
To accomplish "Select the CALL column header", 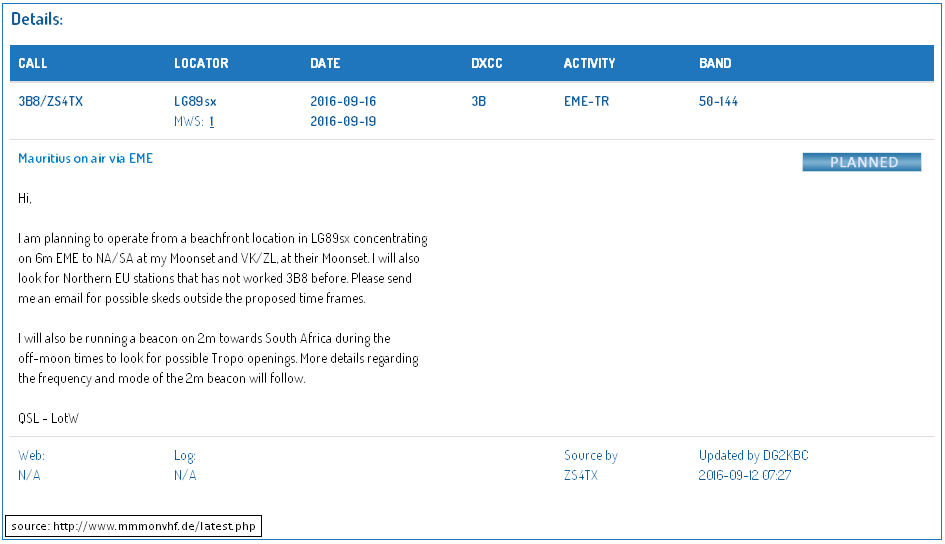I will (33, 63).
